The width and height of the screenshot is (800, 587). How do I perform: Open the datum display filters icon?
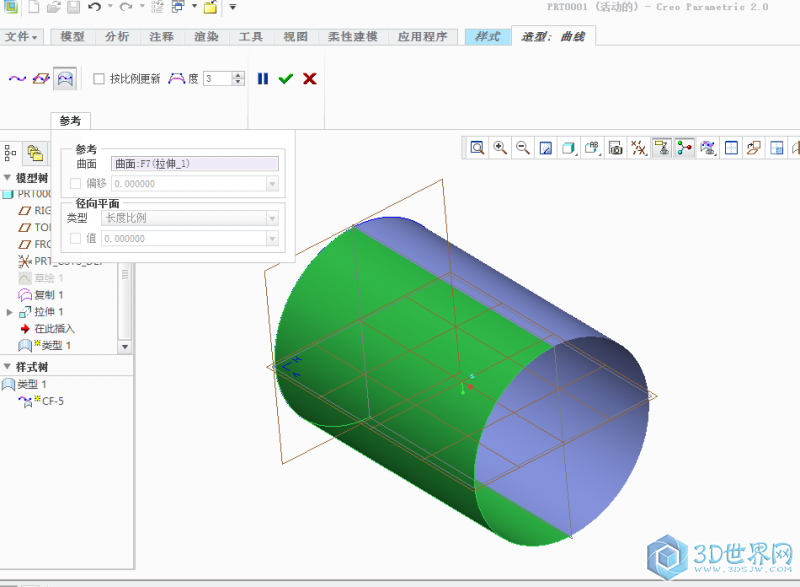(x=639, y=148)
